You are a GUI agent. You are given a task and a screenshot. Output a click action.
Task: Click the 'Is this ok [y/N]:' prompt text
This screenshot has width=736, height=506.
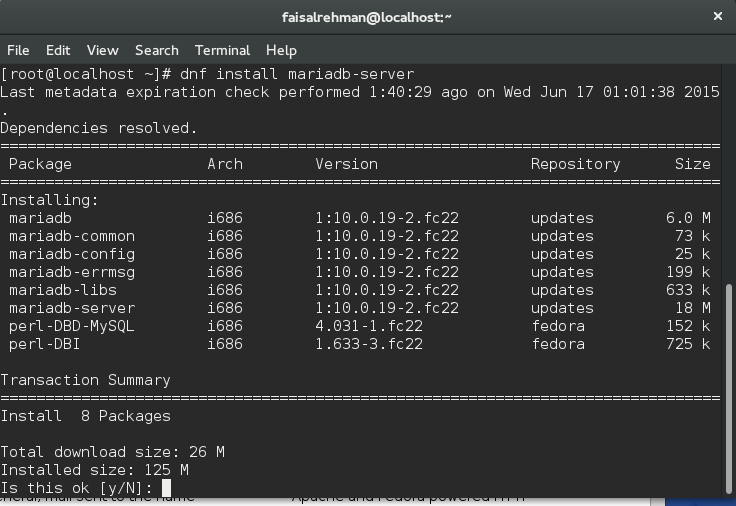pos(77,488)
